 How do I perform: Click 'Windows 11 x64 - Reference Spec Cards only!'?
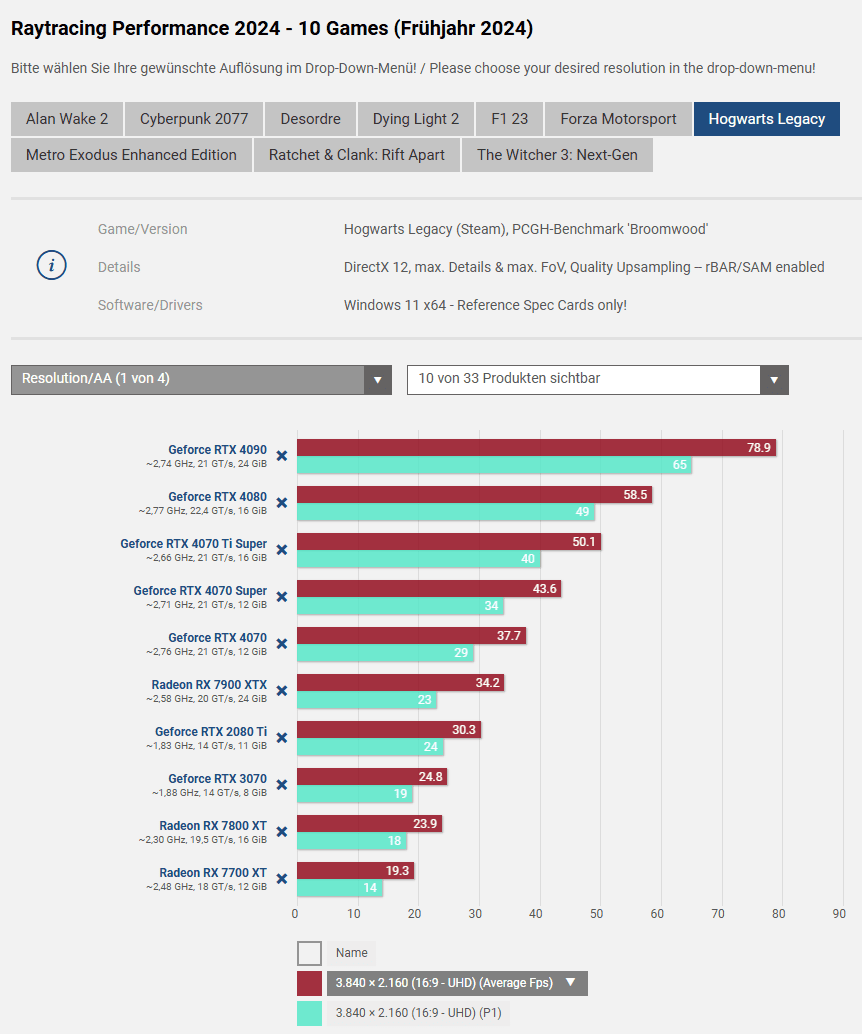[485, 305]
